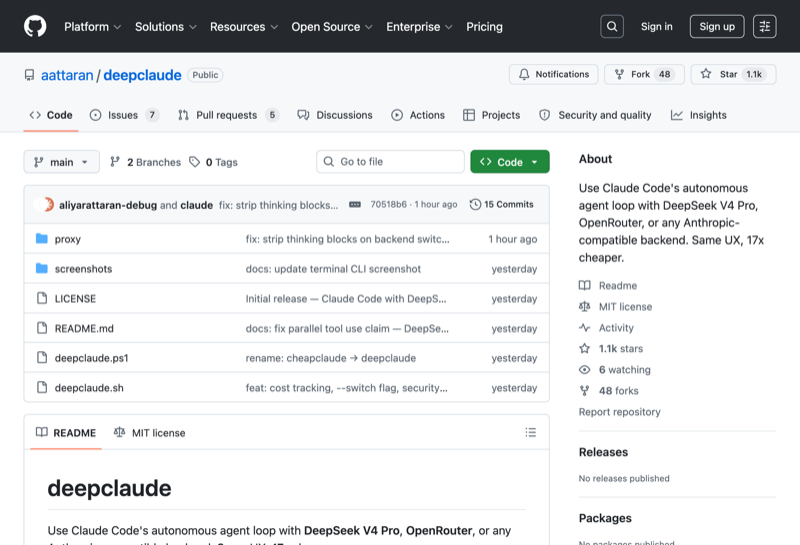
Task: Click the notifications bell icon
Action: tap(524, 75)
